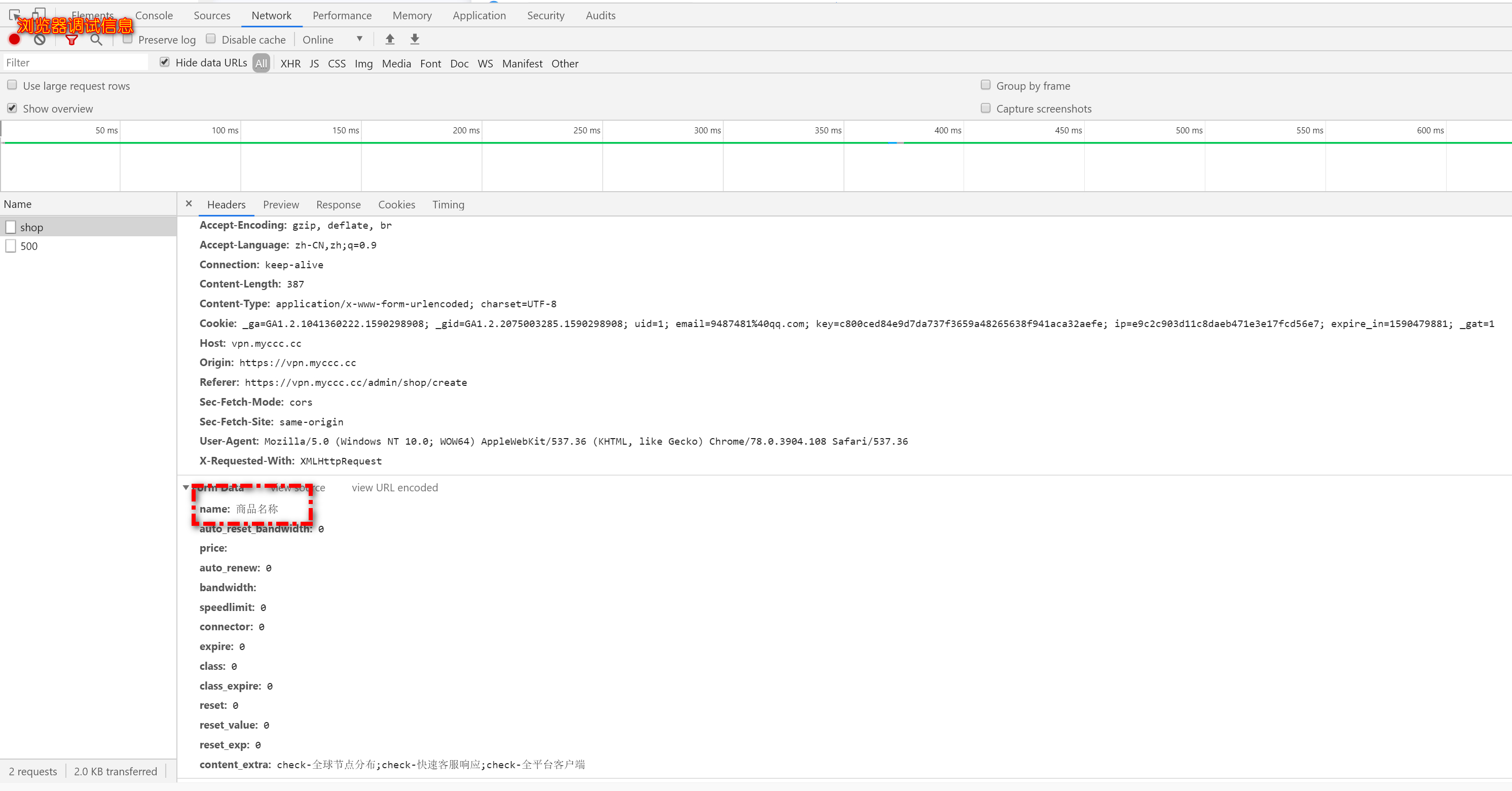This screenshot has width=1512, height=791.
Task: Click the view source link
Action: (298, 487)
